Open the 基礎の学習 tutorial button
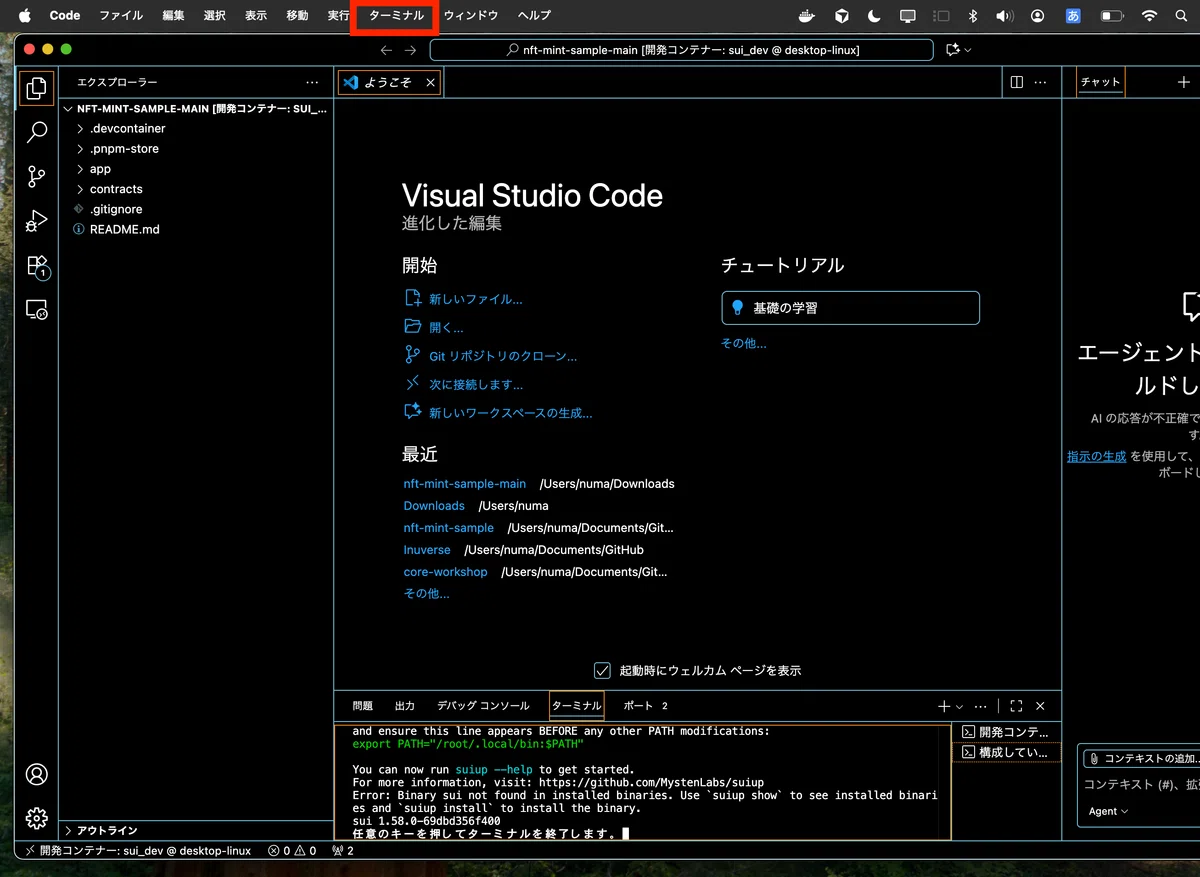Screen dimensions: 1200x877 point(850,308)
